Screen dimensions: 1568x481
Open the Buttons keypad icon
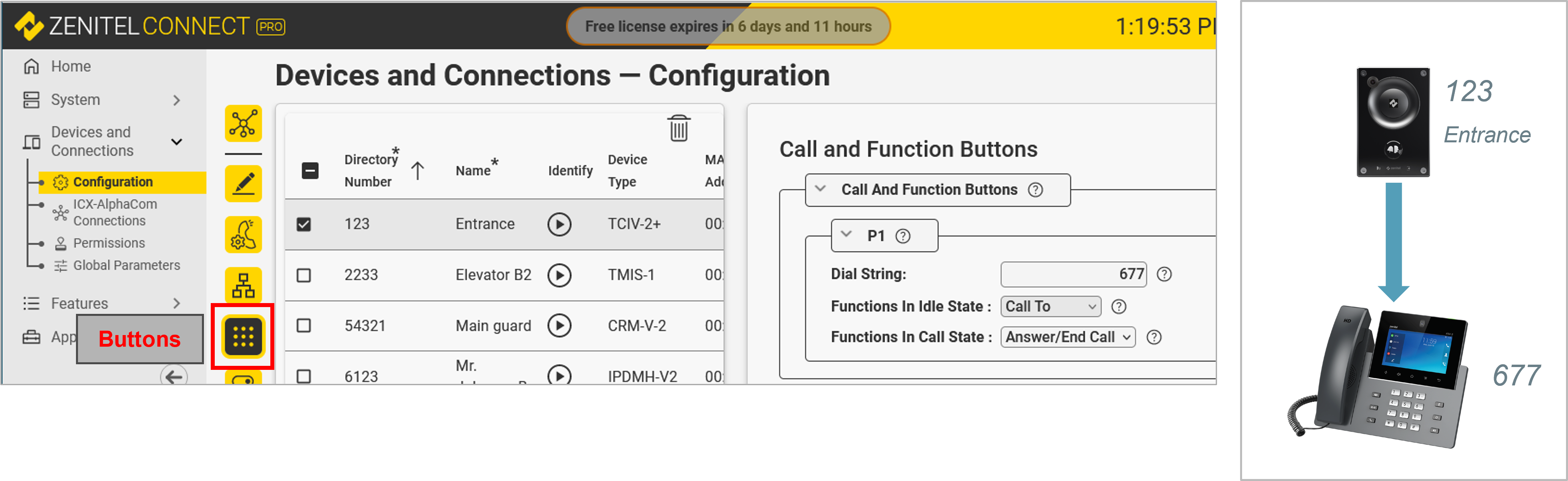coord(243,336)
